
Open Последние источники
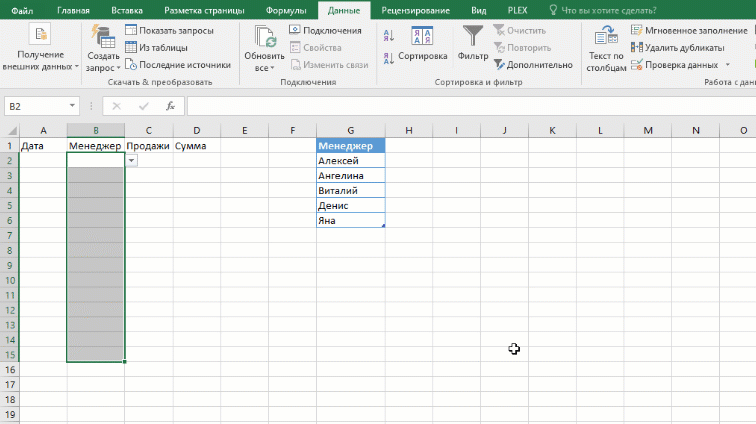pyautogui.click(x=178, y=65)
